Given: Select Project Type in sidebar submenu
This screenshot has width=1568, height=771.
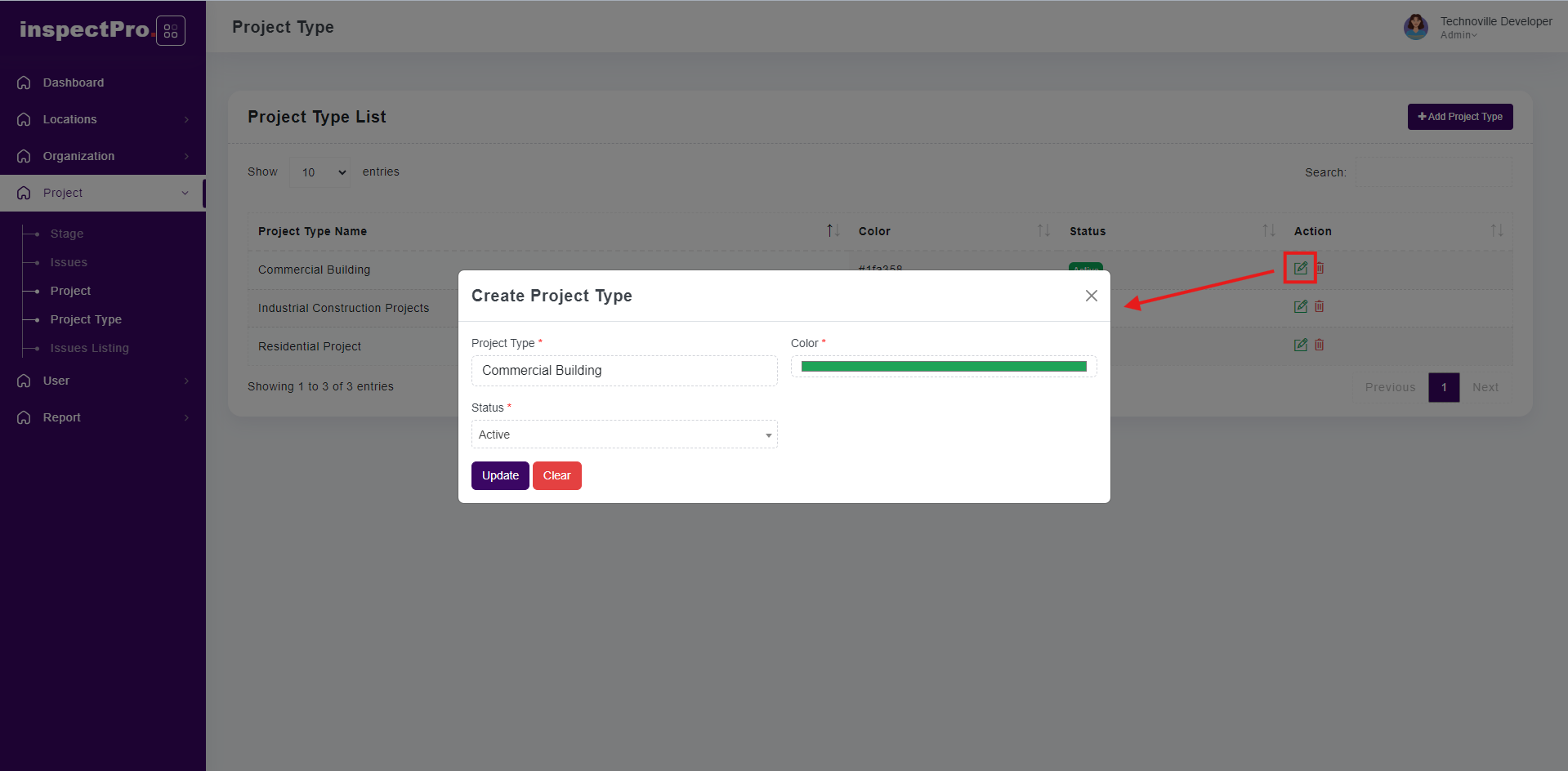Looking at the screenshot, I should click(x=86, y=319).
